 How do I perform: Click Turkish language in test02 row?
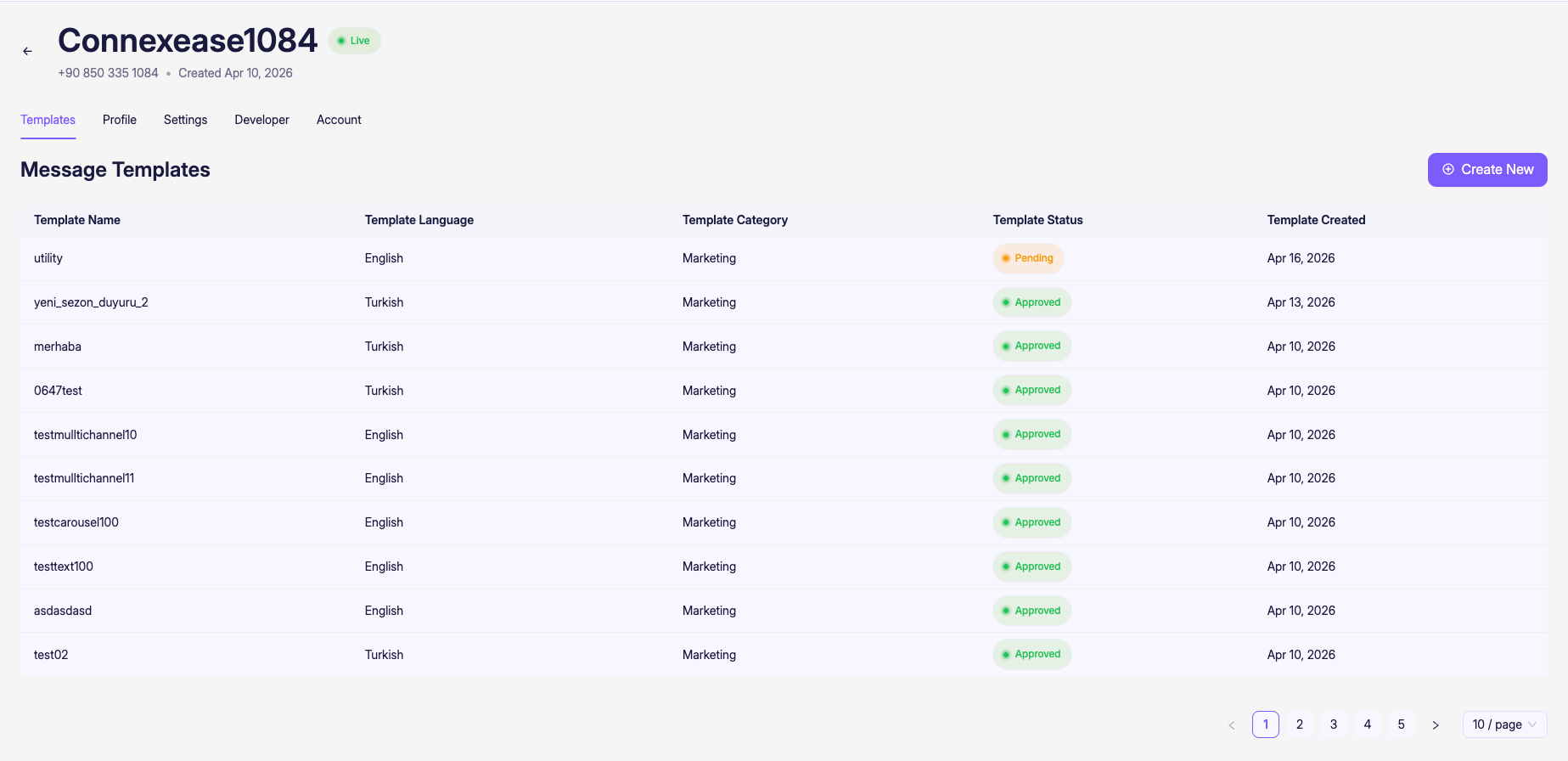tap(384, 655)
